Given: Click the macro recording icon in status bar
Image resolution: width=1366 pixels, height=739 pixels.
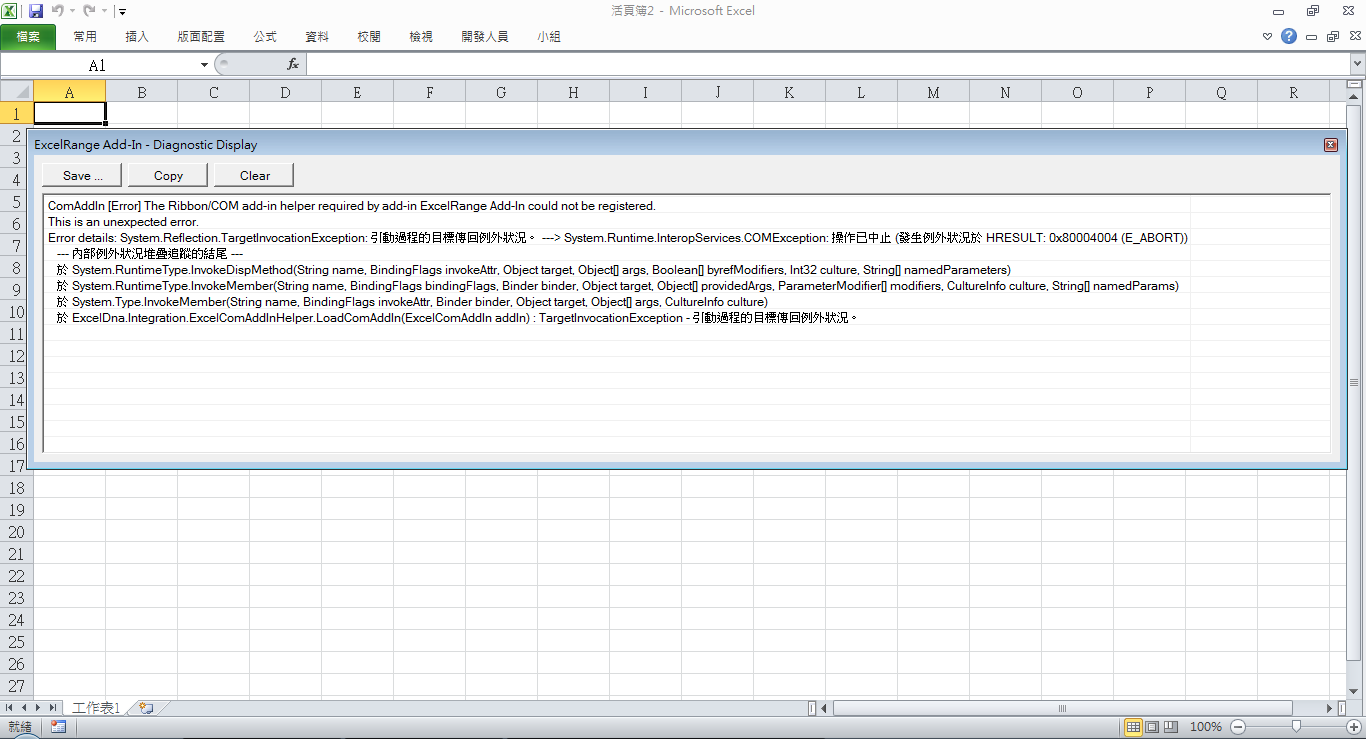Looking at the screenshot, I should tap(58, 727).
